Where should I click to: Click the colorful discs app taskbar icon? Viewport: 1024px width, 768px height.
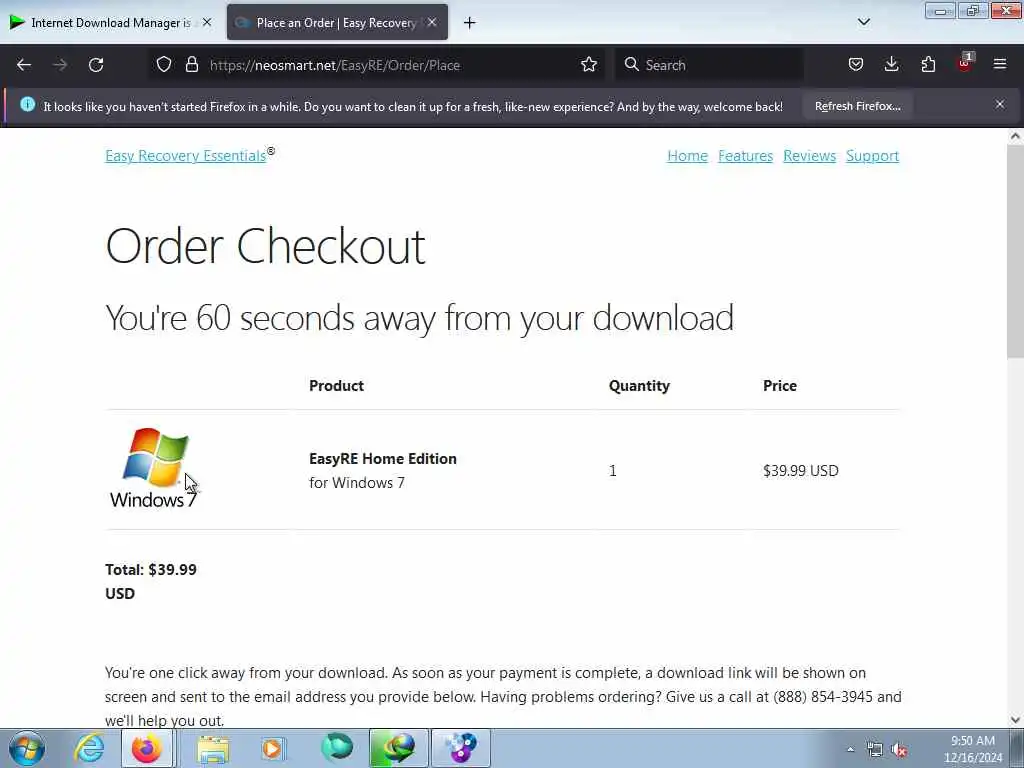tap(461, 748)
